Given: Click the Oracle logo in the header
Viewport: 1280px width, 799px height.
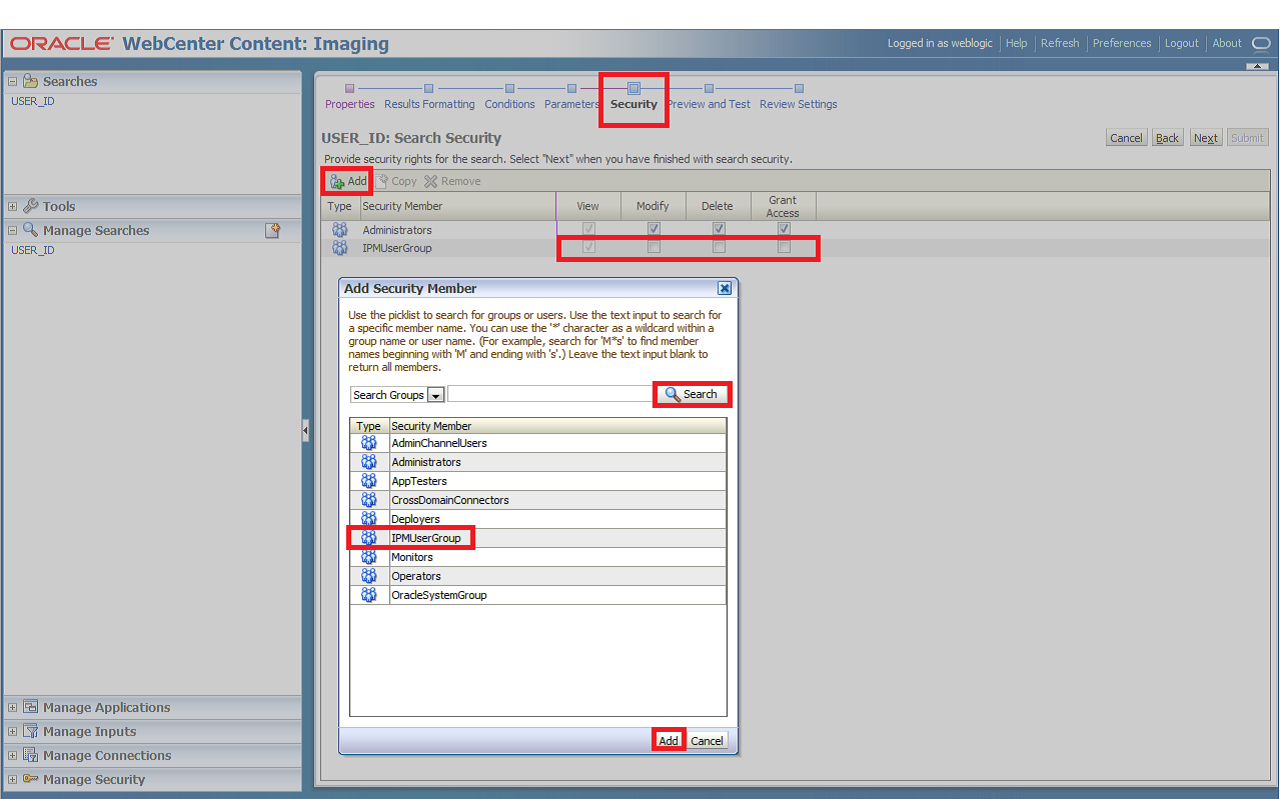Looking at the screenshot, I should tap(62, 44).
